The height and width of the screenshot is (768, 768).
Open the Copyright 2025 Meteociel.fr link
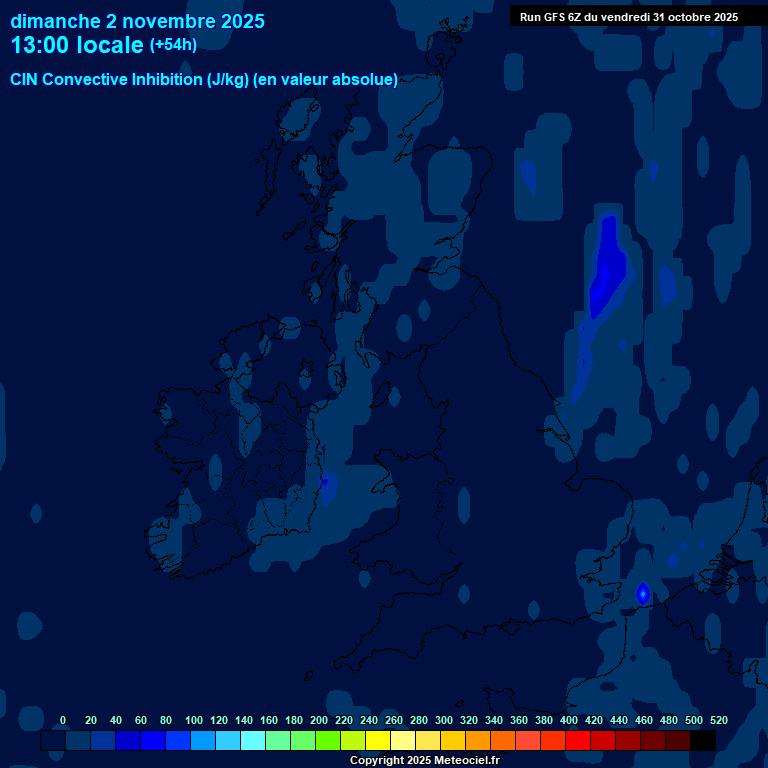[x=424, y=761]
